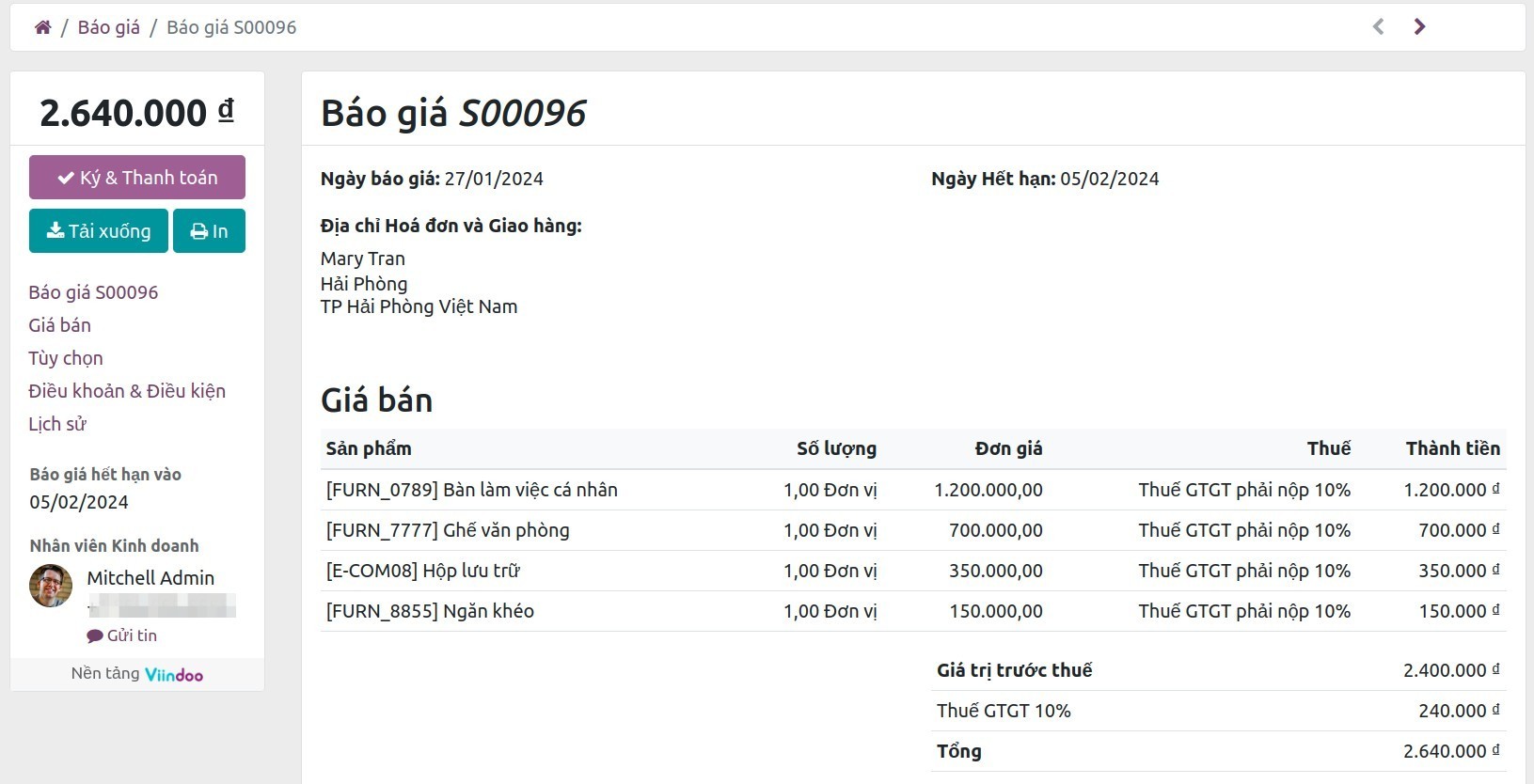The image size is (1534, 784).
Task: Go to home via house icon
Action: coord(42,27)
